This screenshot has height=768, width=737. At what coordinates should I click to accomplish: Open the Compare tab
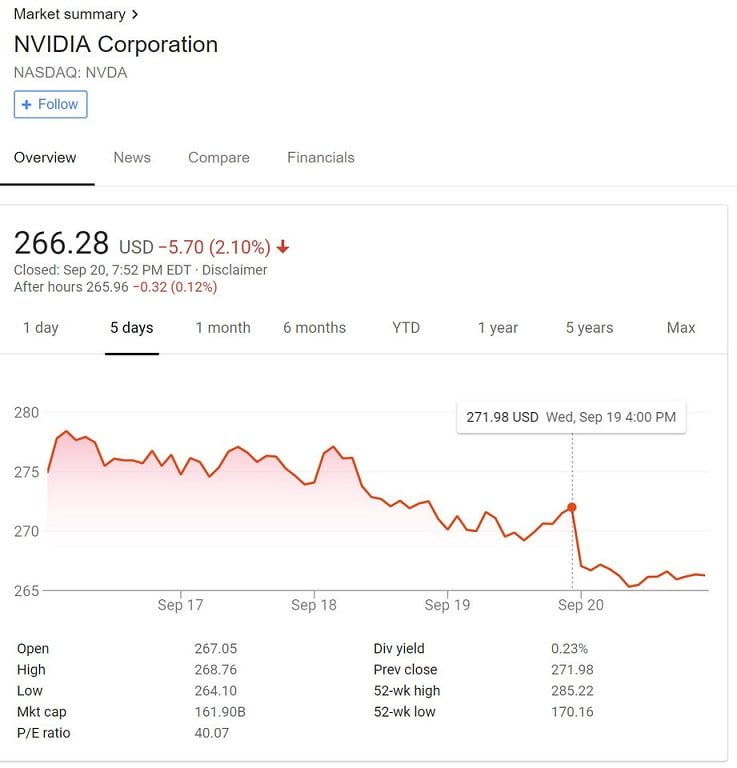(219, 157)
